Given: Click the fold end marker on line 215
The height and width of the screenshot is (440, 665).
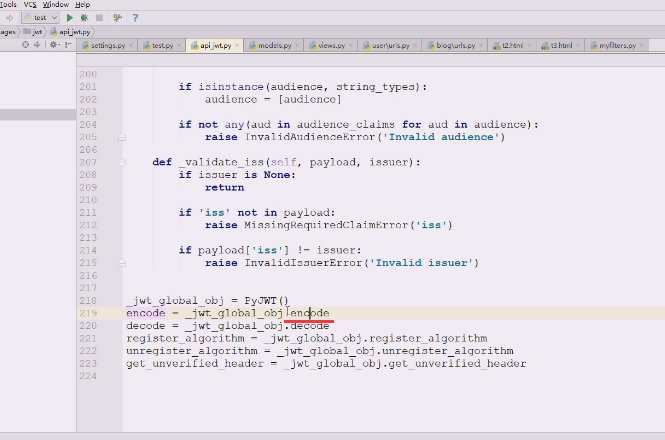Looking at the screenshot, I should click(x=122, y=263).
